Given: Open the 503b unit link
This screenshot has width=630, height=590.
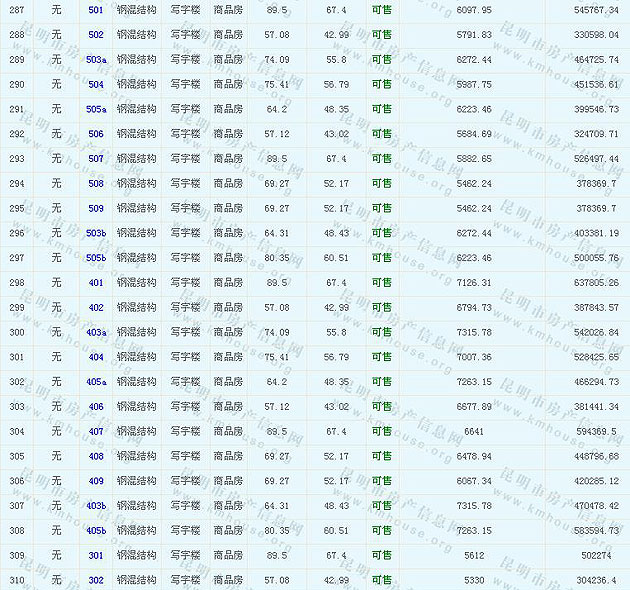Looking at the screenshot, I should pyautogui.click(x=95, y=233).
